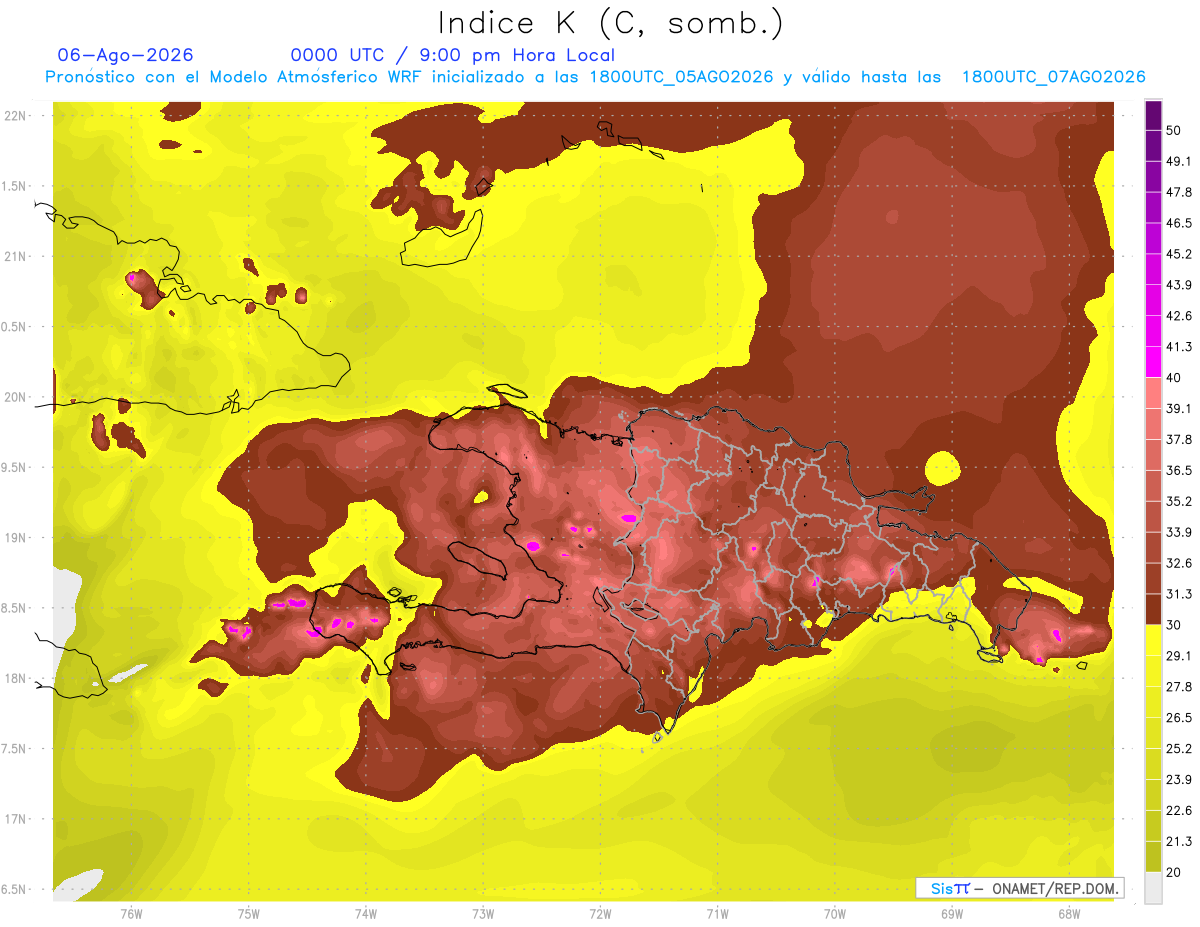Pick the gray legend band below 20
The image size is (1200, 927).
click(1153, 887)
